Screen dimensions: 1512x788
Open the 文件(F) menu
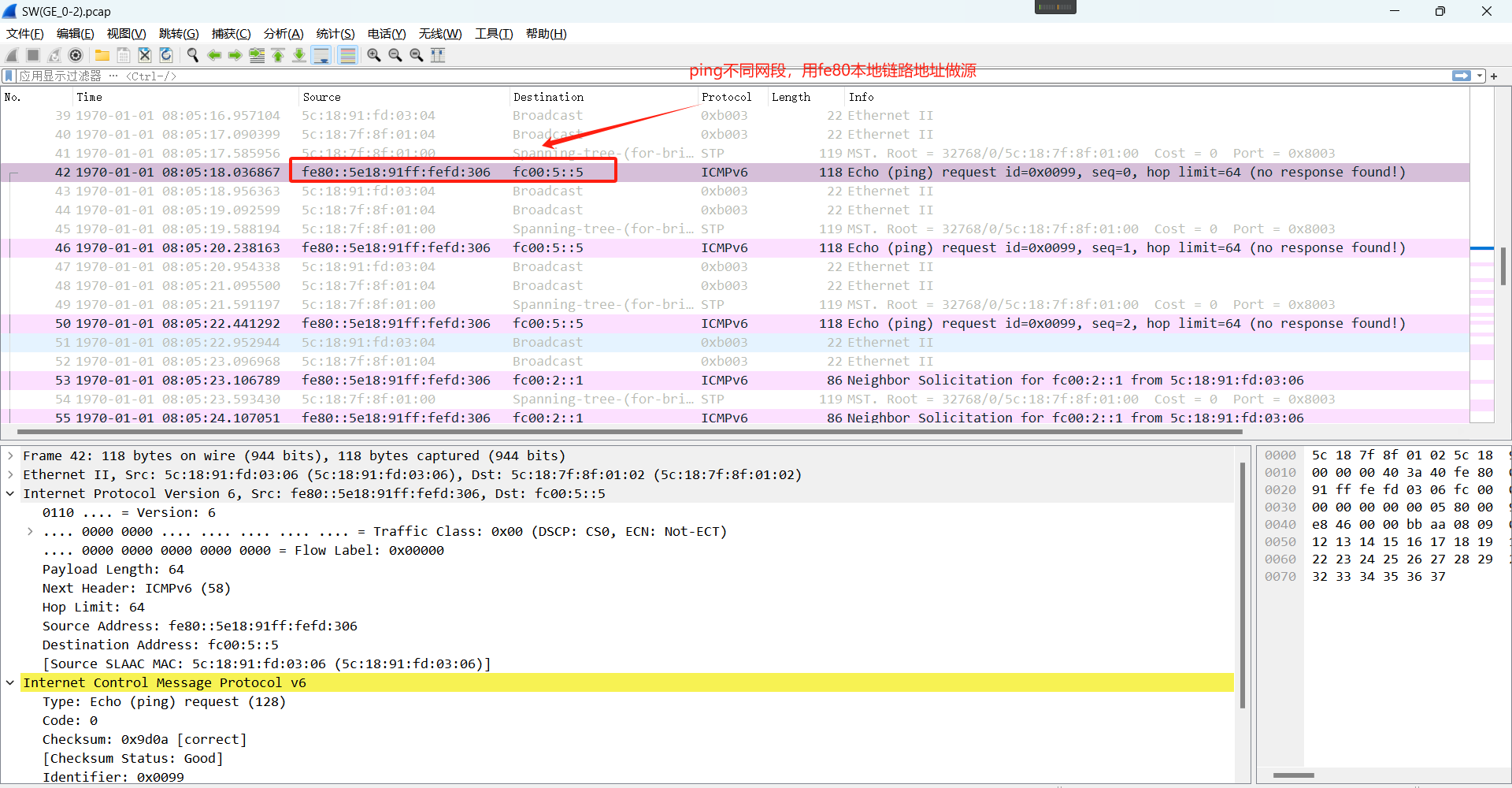(25, 33)
